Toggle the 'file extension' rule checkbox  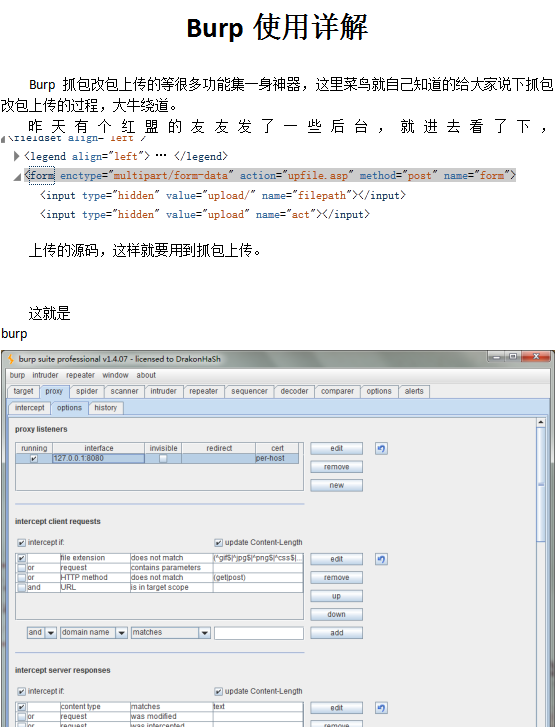[x=22, y=558]
